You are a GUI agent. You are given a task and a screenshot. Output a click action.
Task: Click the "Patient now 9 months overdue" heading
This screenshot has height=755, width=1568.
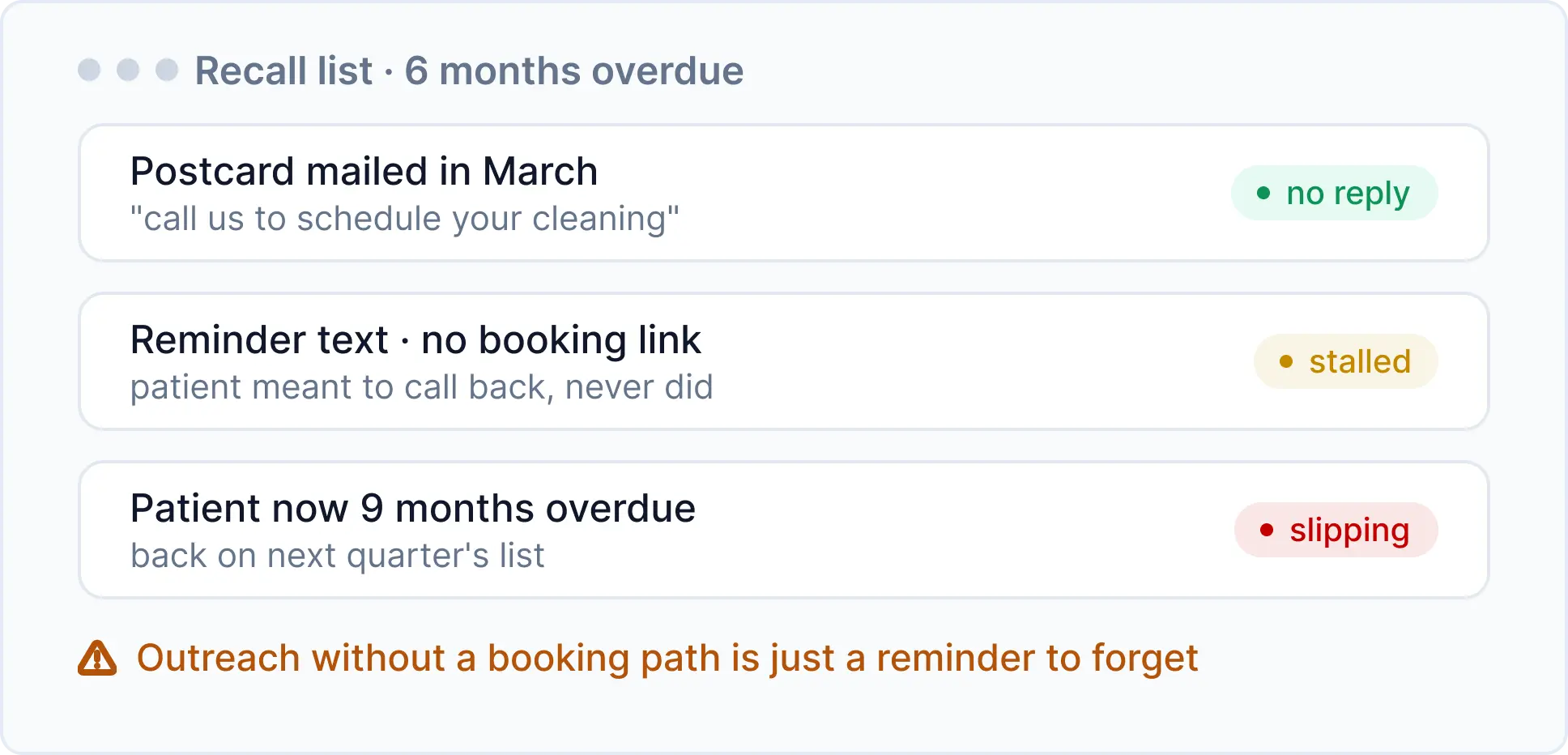[413, 509]
